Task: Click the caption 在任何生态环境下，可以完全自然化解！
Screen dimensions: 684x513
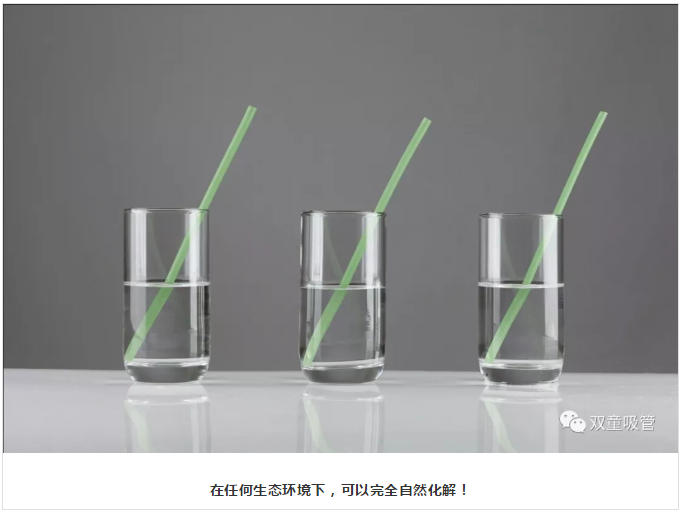Action: (339, 490)
